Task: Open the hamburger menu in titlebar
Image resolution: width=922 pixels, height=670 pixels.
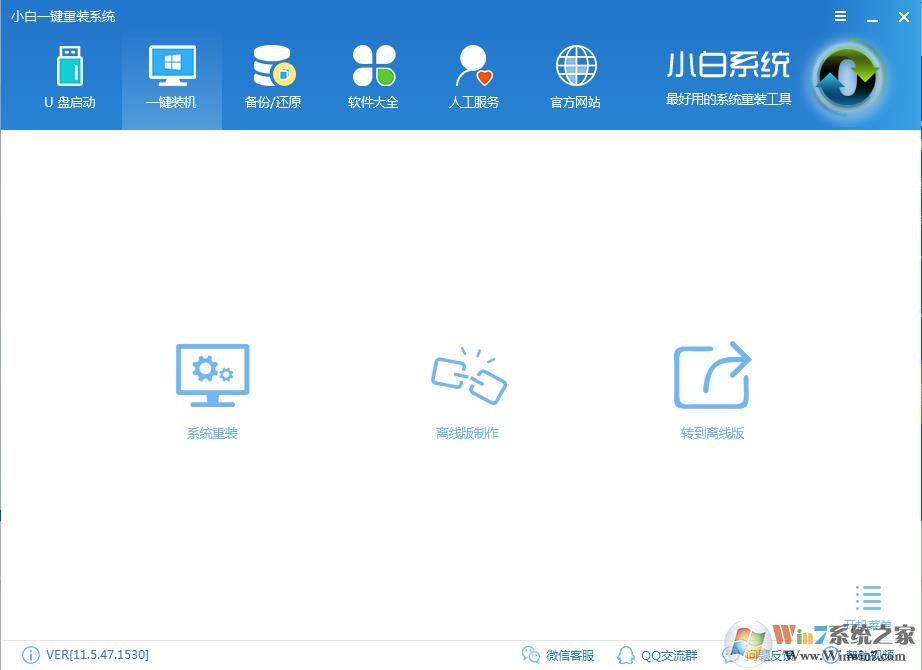Action: coord(840,16)
